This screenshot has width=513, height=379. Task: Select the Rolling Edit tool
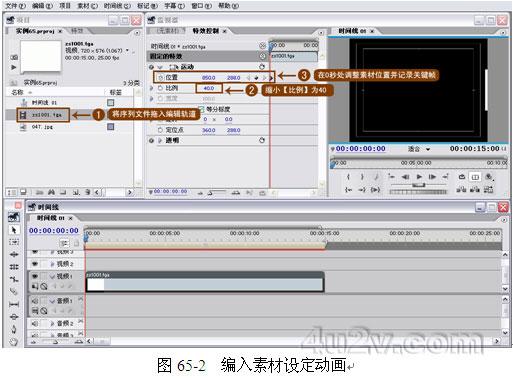(x=14, y=267)
